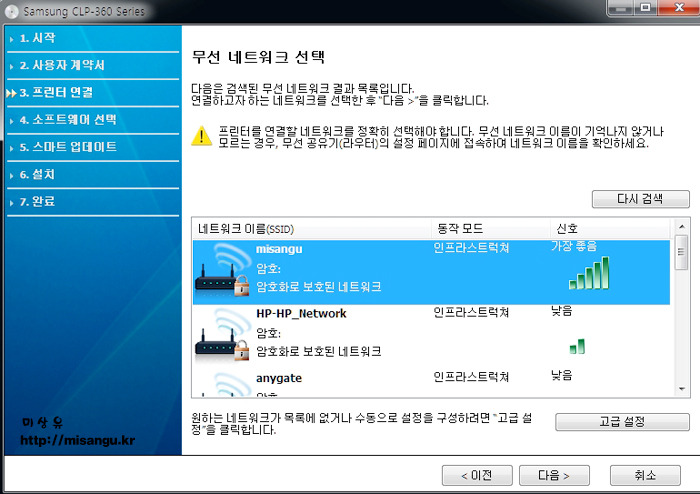The height and width of the screenshot is (494, 700).
Task: Select the HP-HP_Network network name
Action: pyautogui.click(x=301, y=314)
